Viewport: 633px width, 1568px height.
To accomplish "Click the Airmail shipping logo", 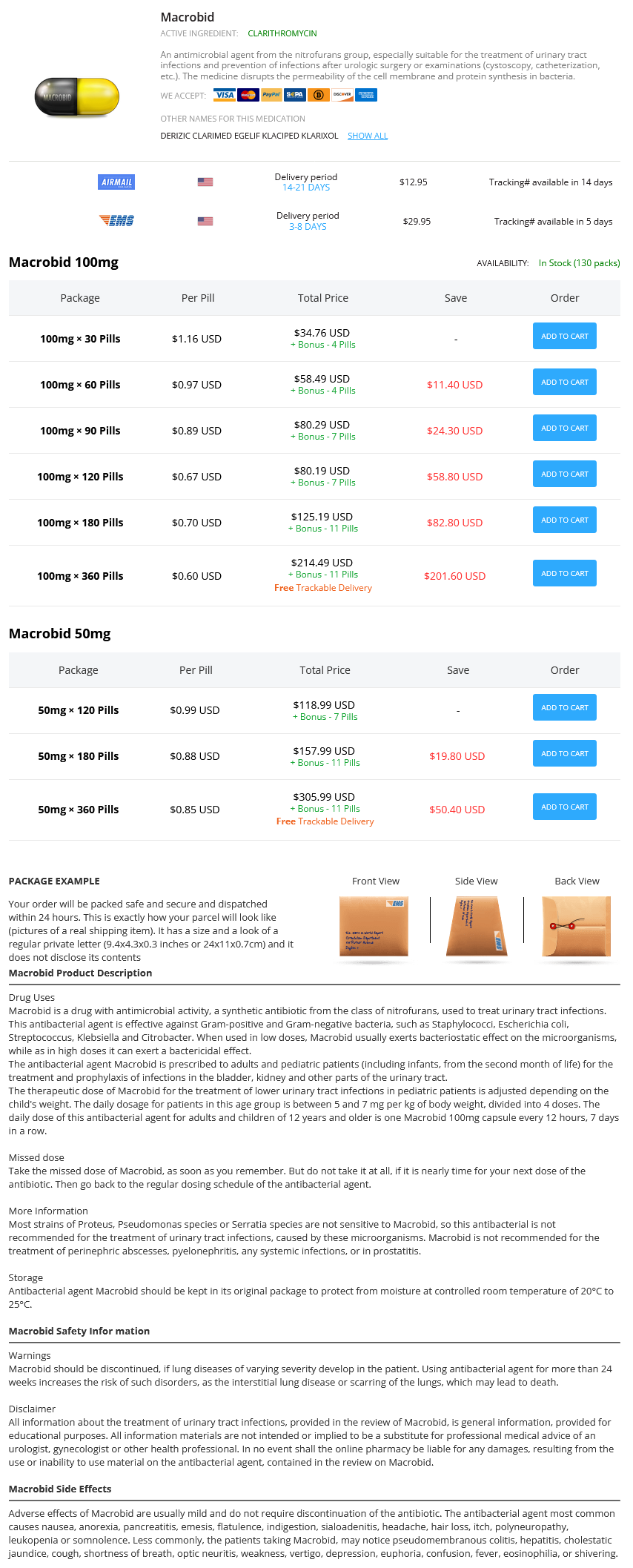I will pos(116,182).
